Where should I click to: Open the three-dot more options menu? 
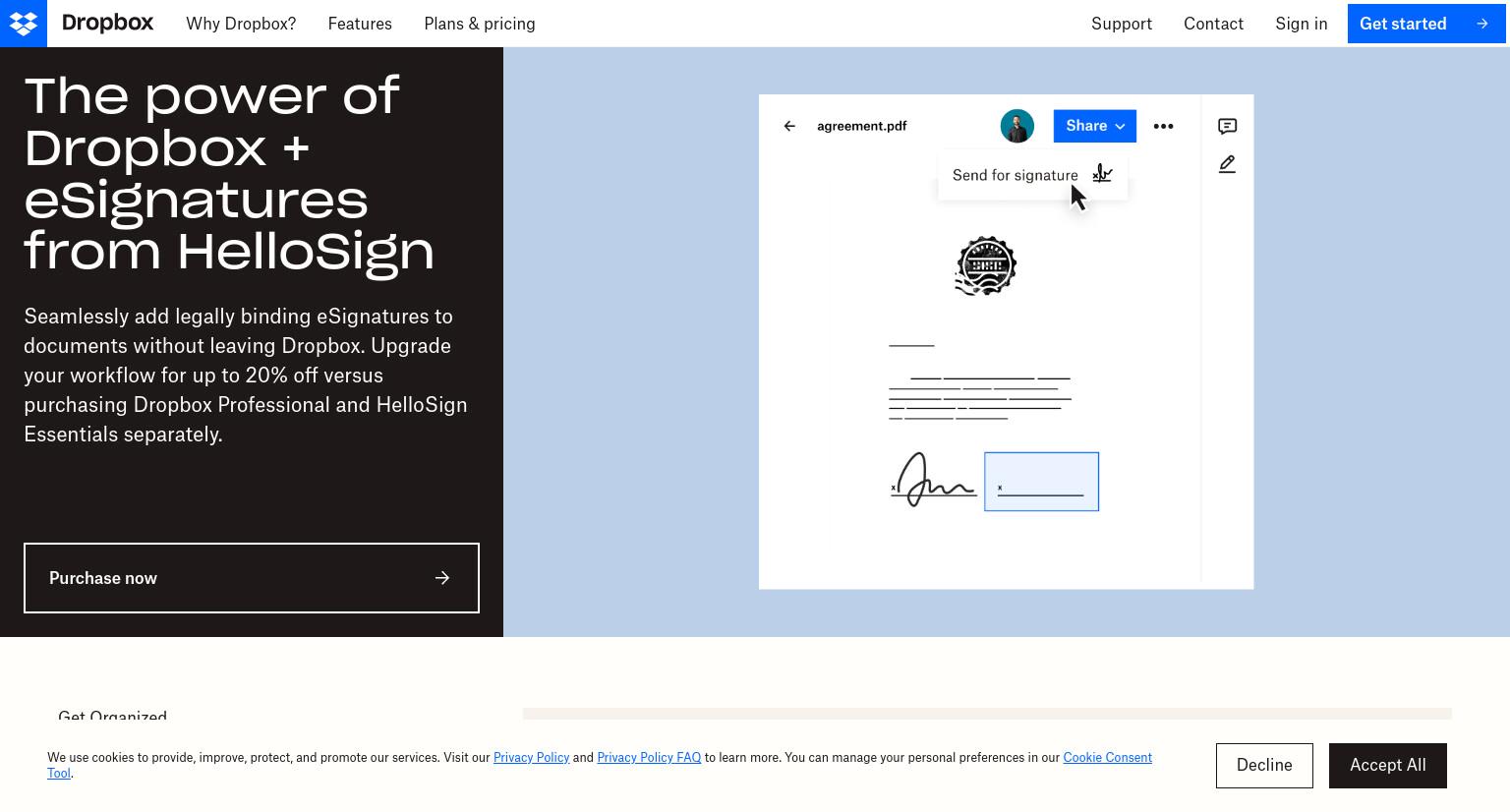point(1163,126)
